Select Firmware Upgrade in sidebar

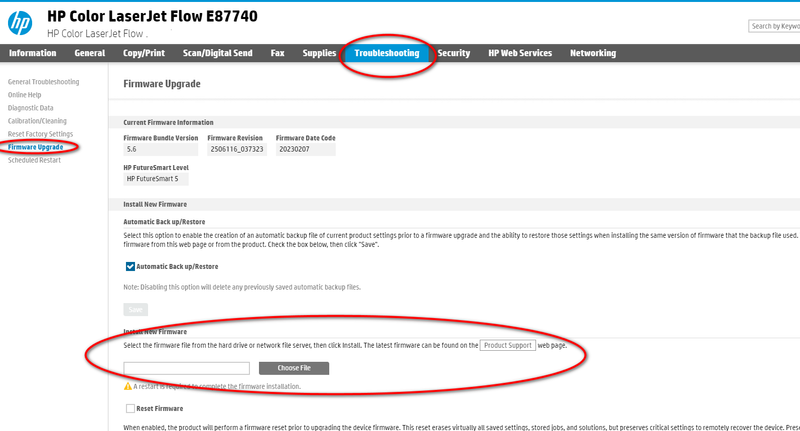coord(36,147)
